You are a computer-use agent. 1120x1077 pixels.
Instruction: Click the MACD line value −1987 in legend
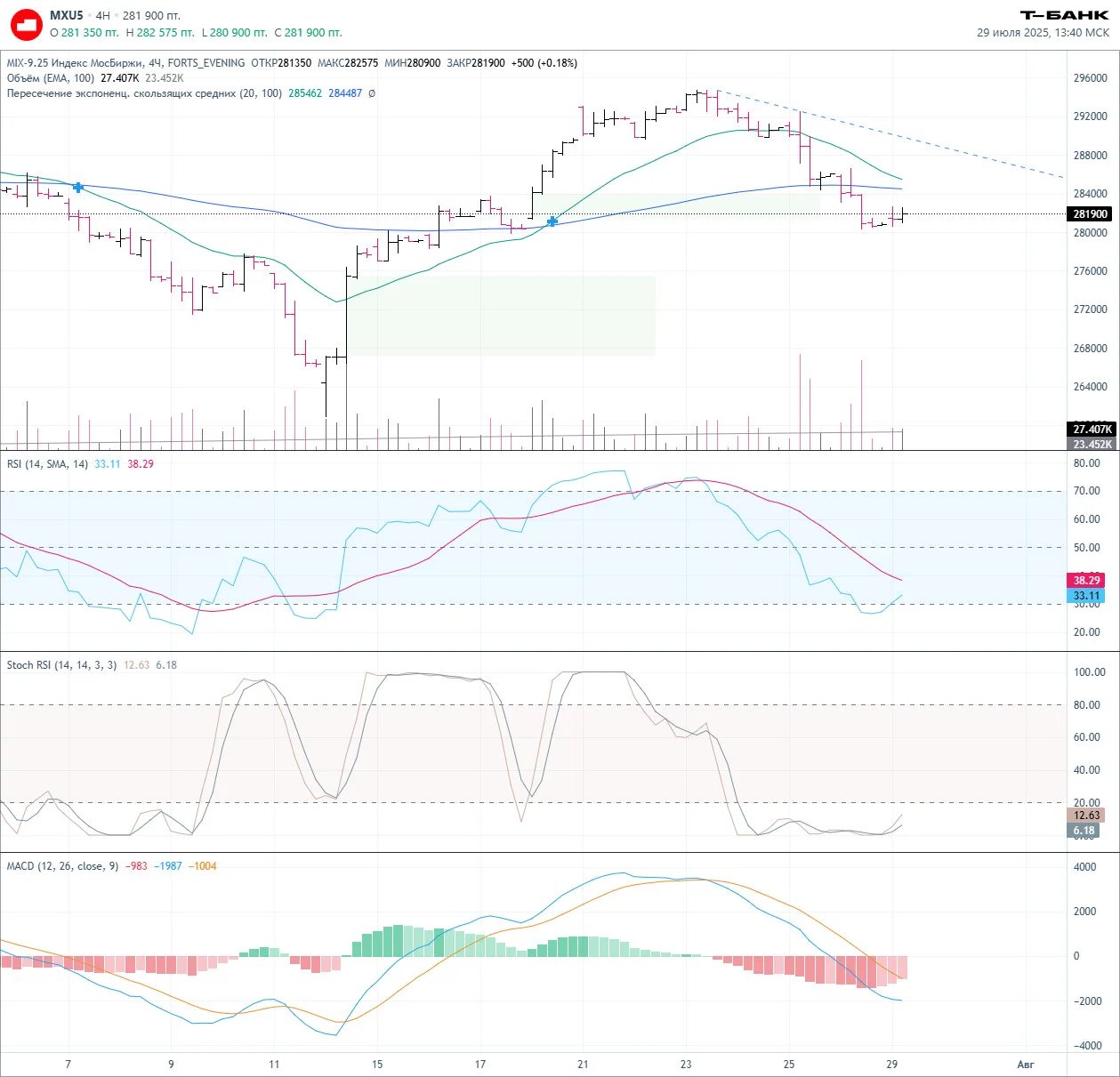[168, 866]
